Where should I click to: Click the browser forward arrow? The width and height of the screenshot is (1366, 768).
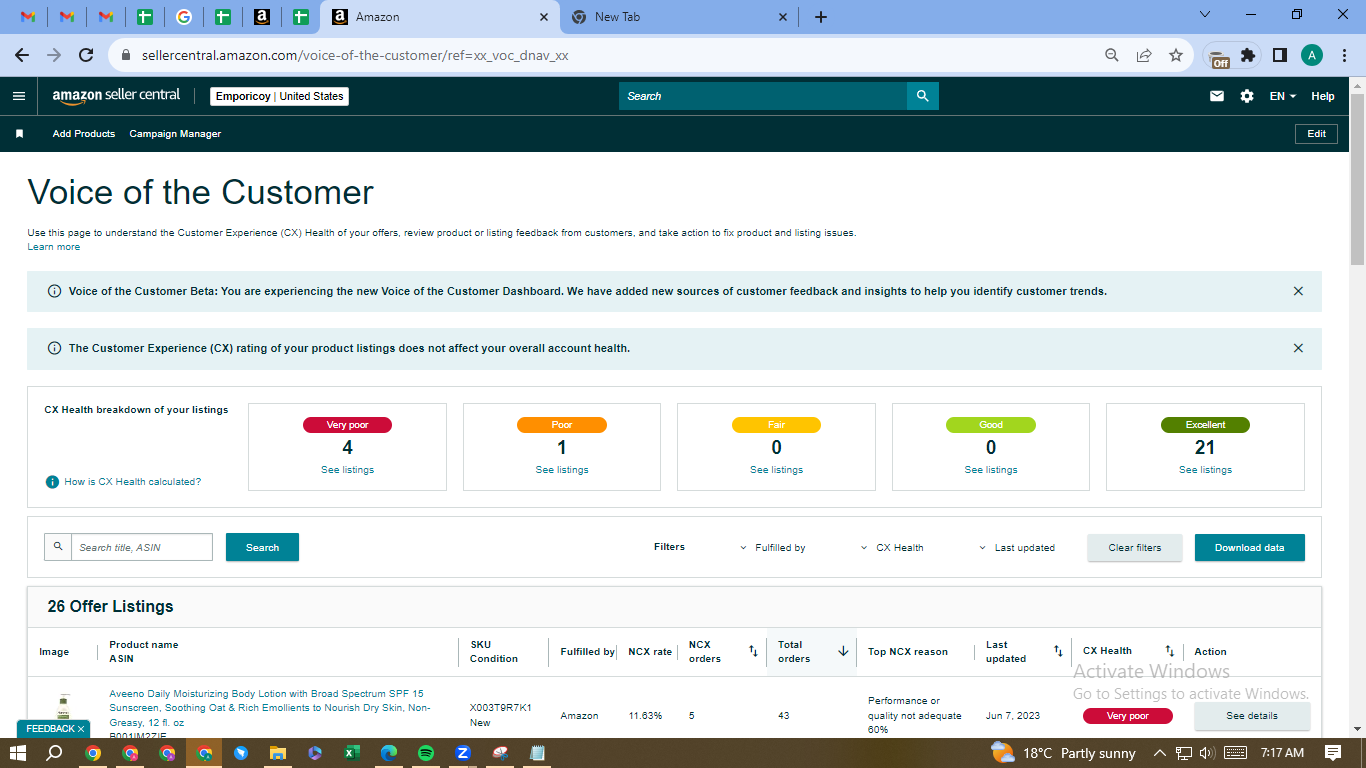coord(54,56)
